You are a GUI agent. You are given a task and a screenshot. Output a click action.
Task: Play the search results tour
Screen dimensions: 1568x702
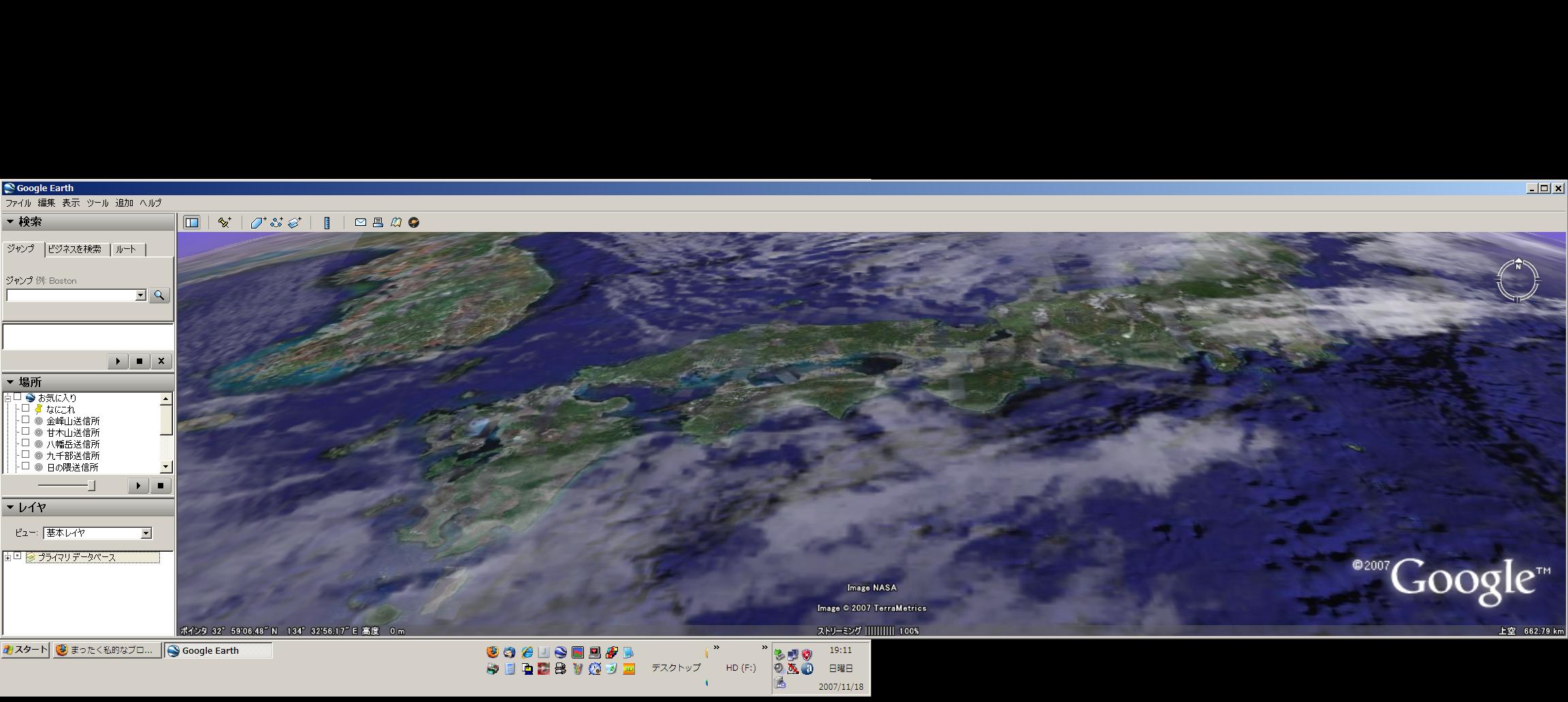(x=118, y=361)
